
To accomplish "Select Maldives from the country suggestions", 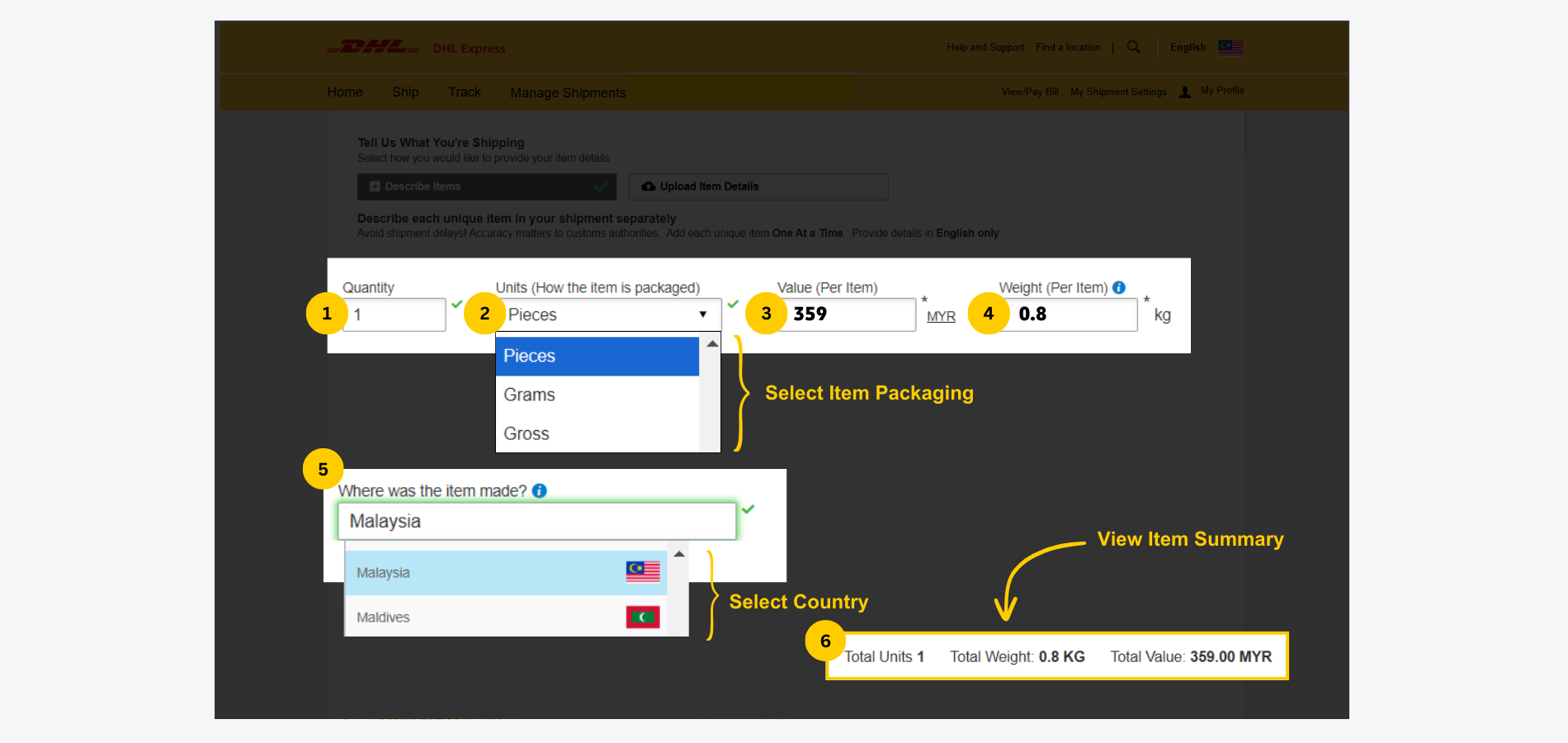I will tap(506, 617).
